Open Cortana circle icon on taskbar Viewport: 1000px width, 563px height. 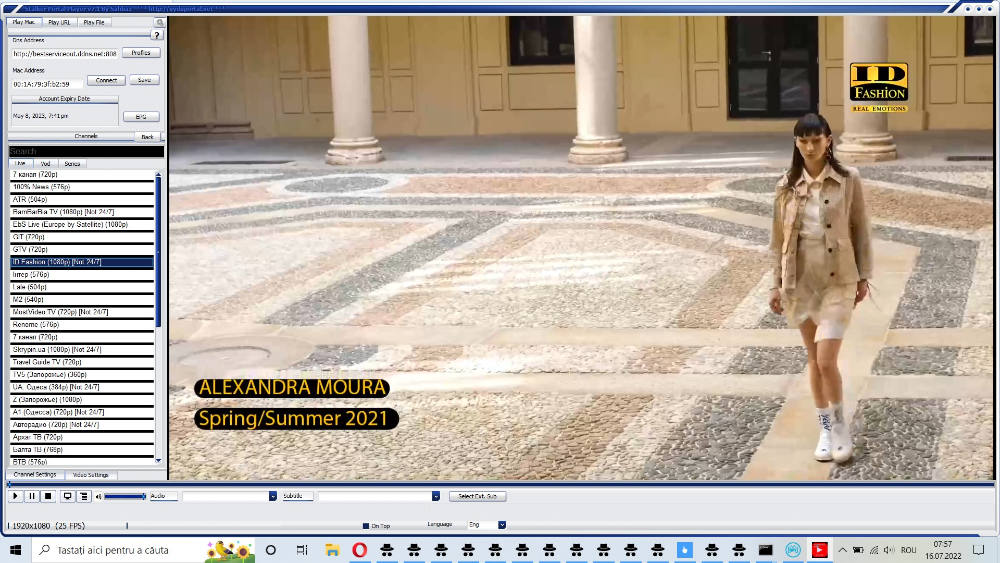(271, 550)
